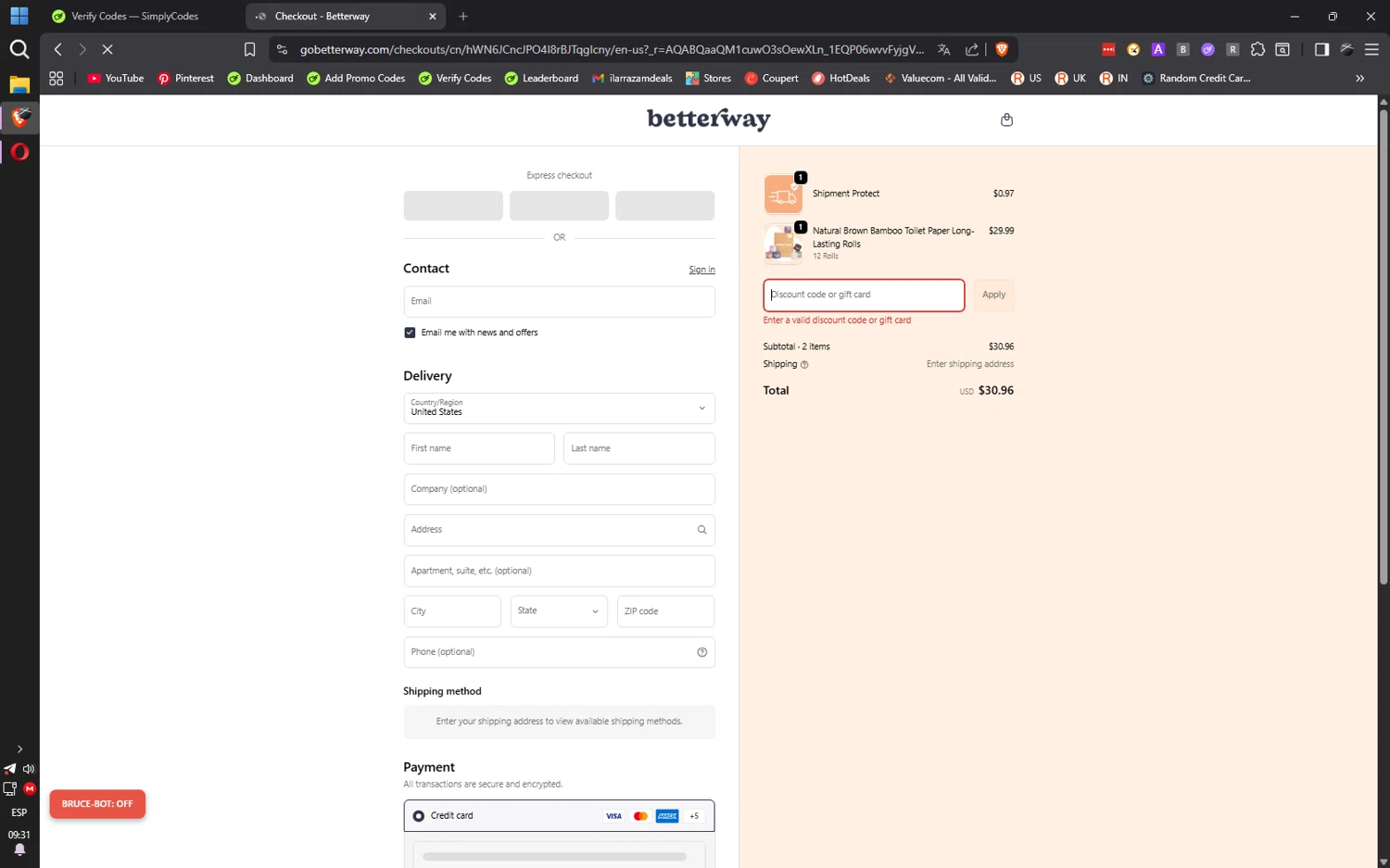The width and height of the screenshot is (1390, 868).
Task: Open the Leaderboard bookmark
Action: coord(541,79)
